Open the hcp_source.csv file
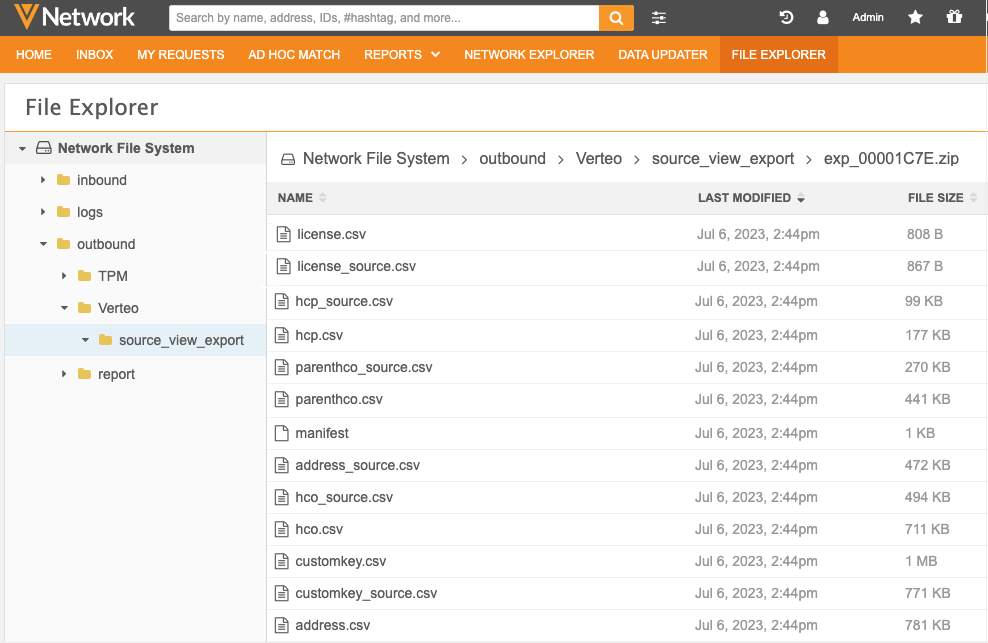This screenshot has width=988, height=643. 344,301
